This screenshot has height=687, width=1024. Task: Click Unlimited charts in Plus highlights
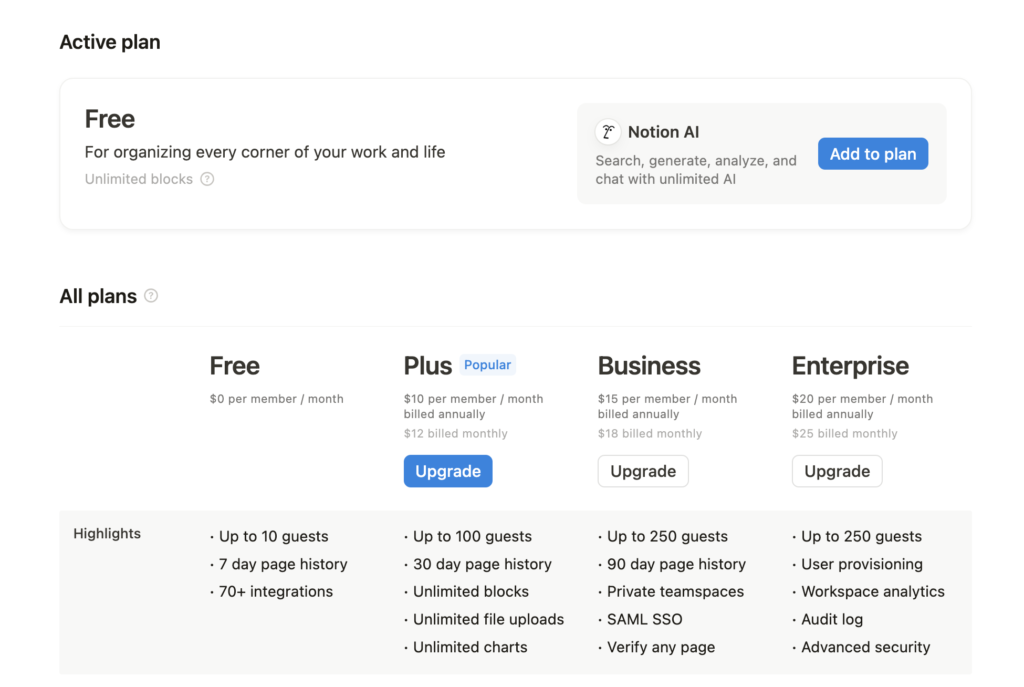click(470, 647)
